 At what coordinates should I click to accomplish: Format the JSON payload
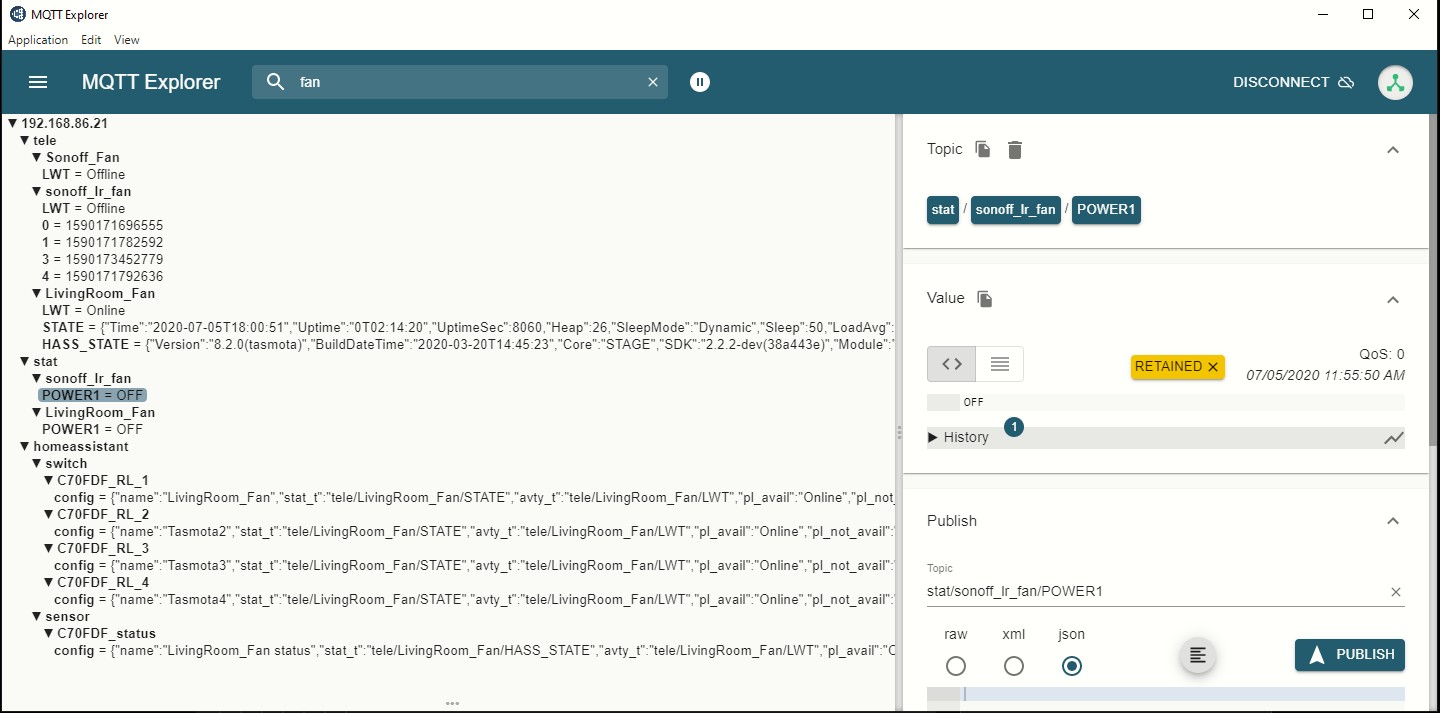click(1198, 656)
